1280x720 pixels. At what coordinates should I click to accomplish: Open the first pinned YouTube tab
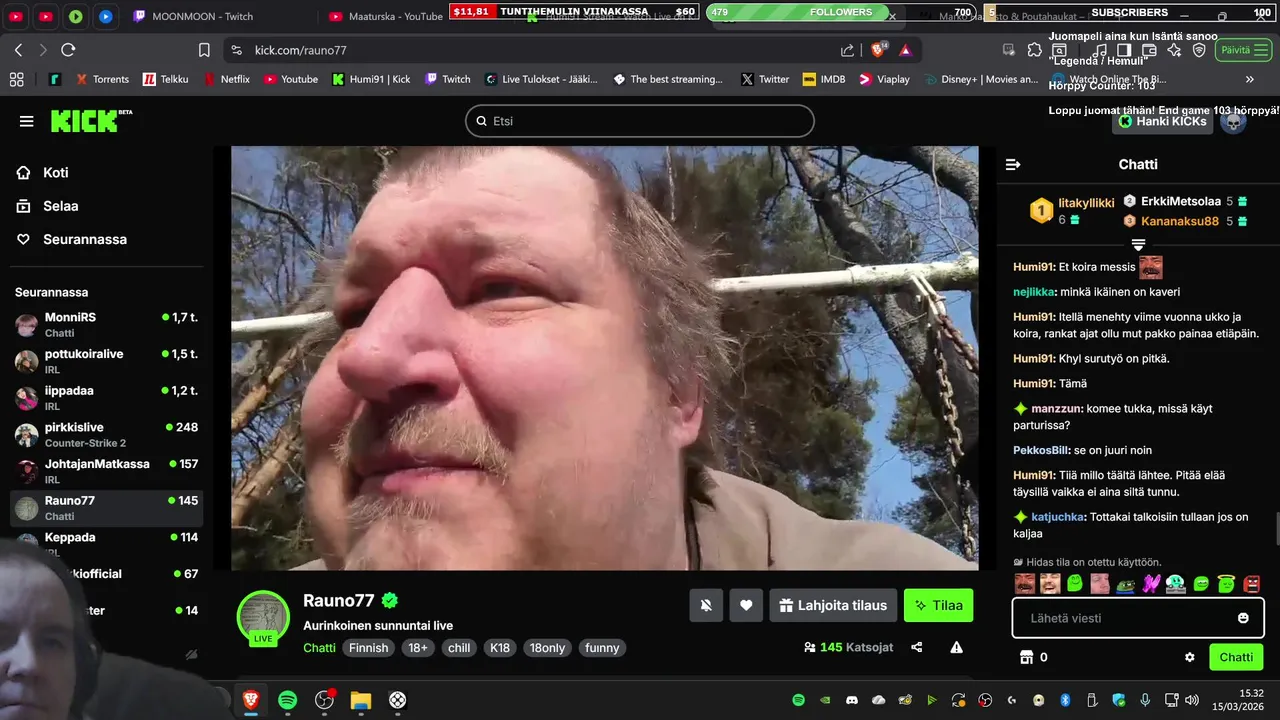[x=16, y=16]
